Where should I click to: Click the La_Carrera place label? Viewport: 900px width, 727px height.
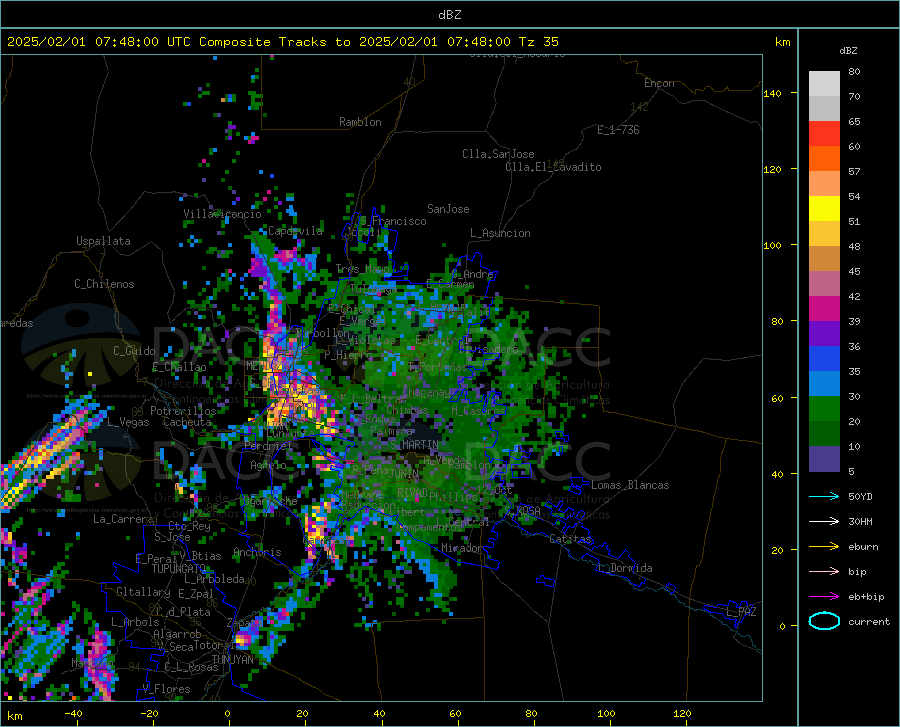pyautogui.click(x=123, y=519)
